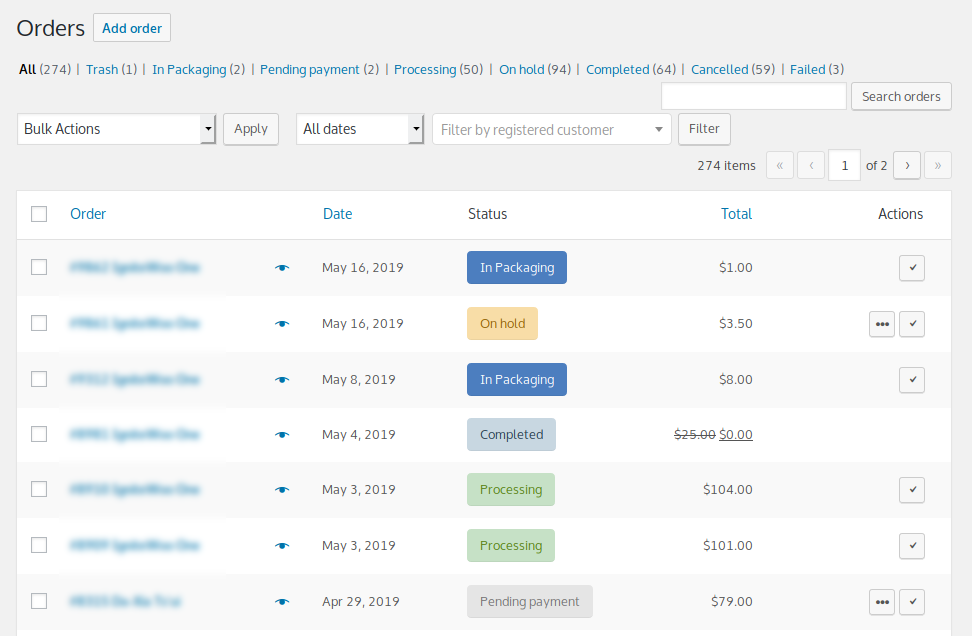Click the checkmark action for the $104.00 order
The width and height of the screenshot is (972, 636).
(x=912, y=490)
